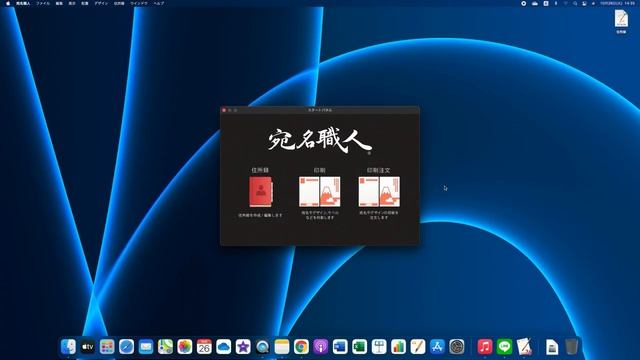Launch iMovie star icon in Dock
Screen dimensions: 640x360
point(243,347)
